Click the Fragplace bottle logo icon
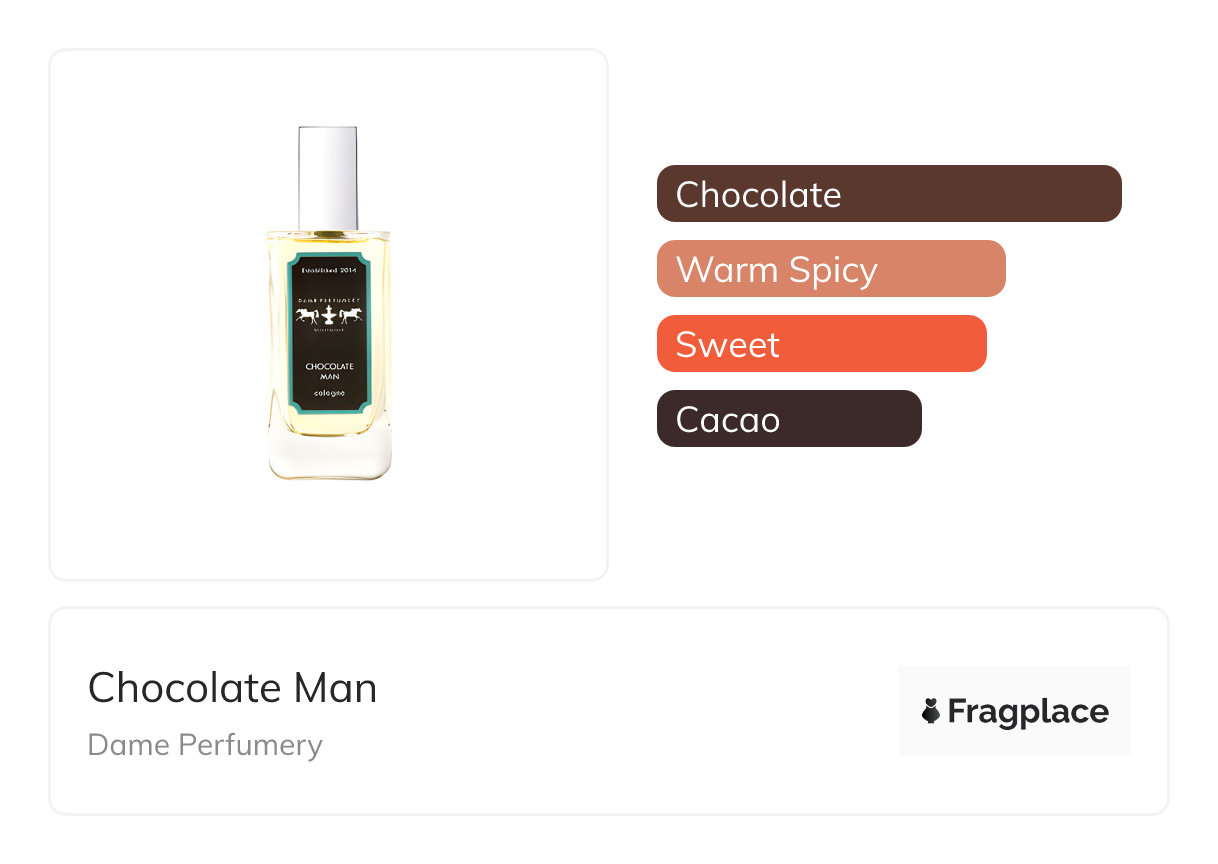Screen dimensions: 1218x864 [x=931, y=711]
